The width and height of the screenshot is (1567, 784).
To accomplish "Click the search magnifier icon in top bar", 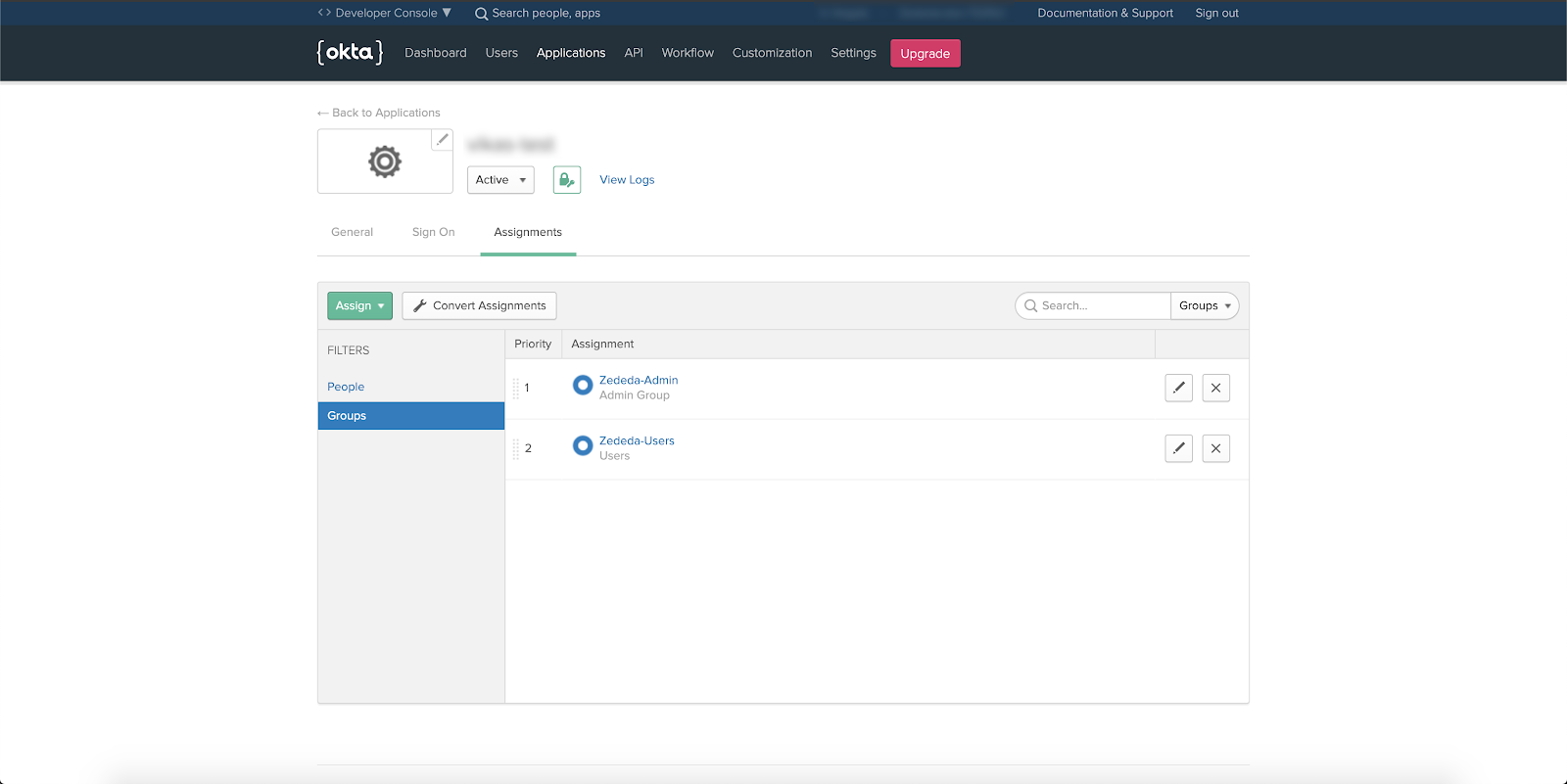I will [x=481, y=14].
